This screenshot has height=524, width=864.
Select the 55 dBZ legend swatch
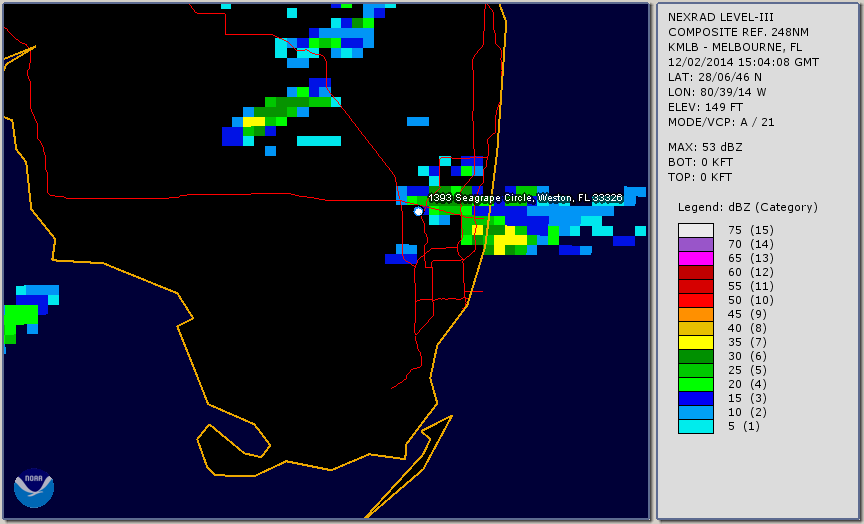click(696, 286)
